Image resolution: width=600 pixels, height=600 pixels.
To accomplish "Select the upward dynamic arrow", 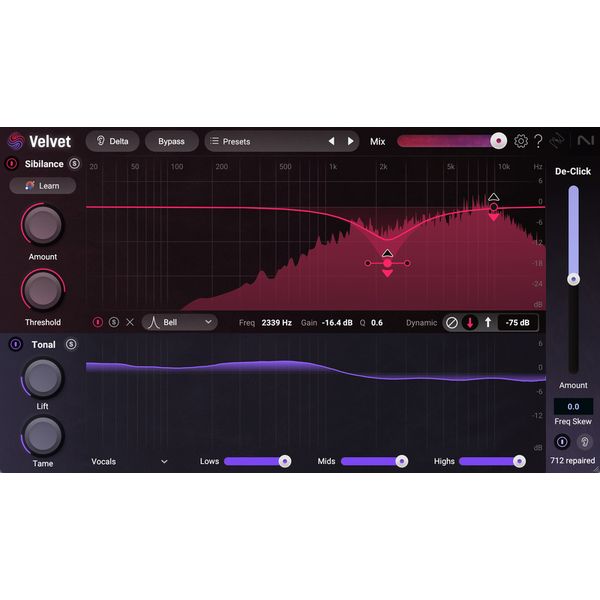I will pos(488,322).
